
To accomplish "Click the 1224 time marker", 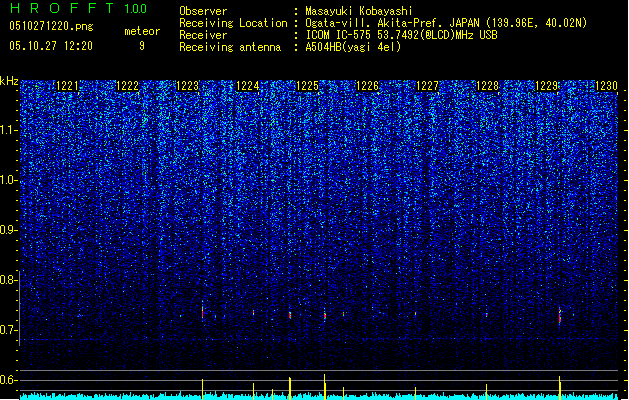I will click(248, 86).
